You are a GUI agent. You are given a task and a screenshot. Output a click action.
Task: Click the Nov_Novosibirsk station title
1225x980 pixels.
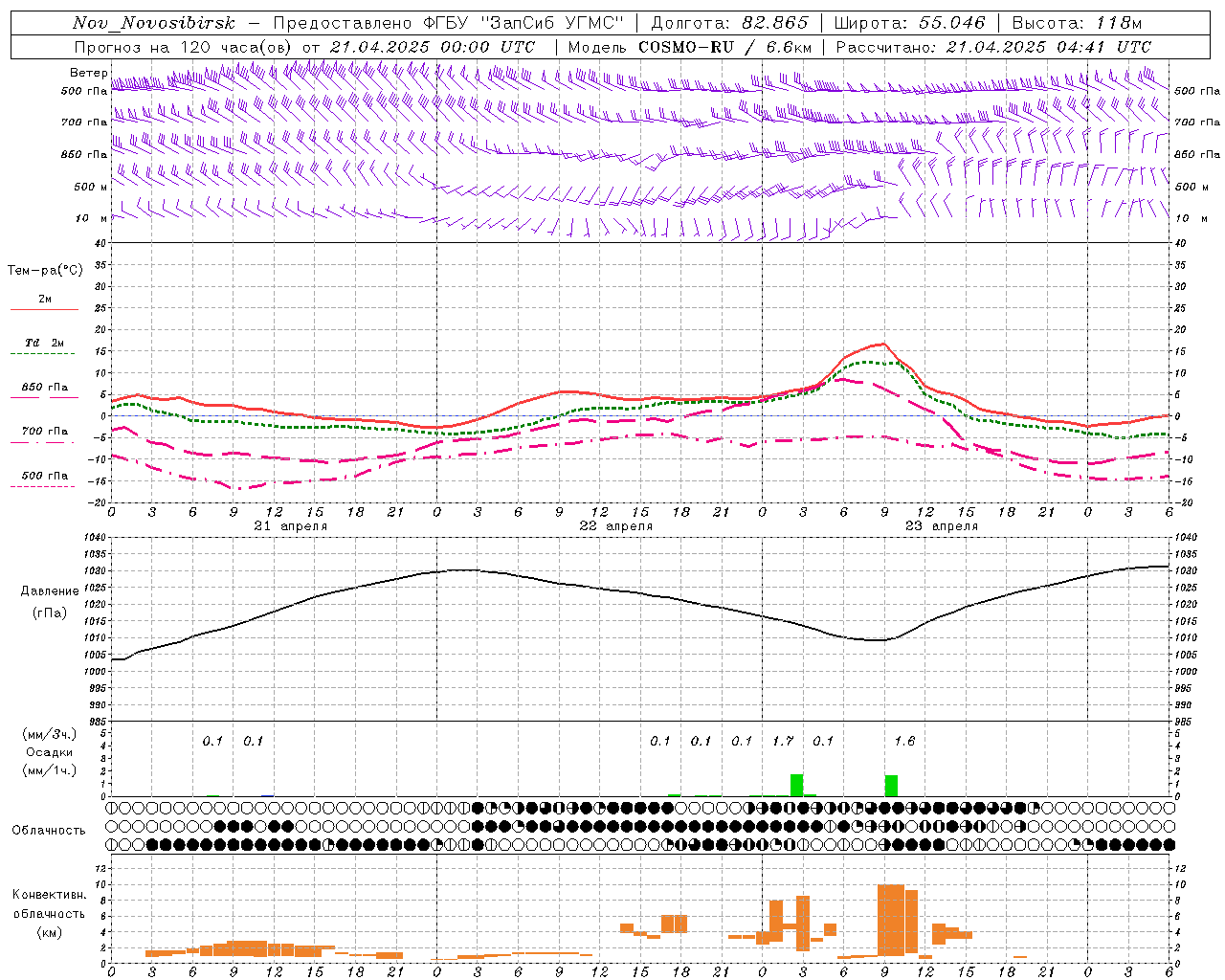pyautogui.click(x=153, y=23)
